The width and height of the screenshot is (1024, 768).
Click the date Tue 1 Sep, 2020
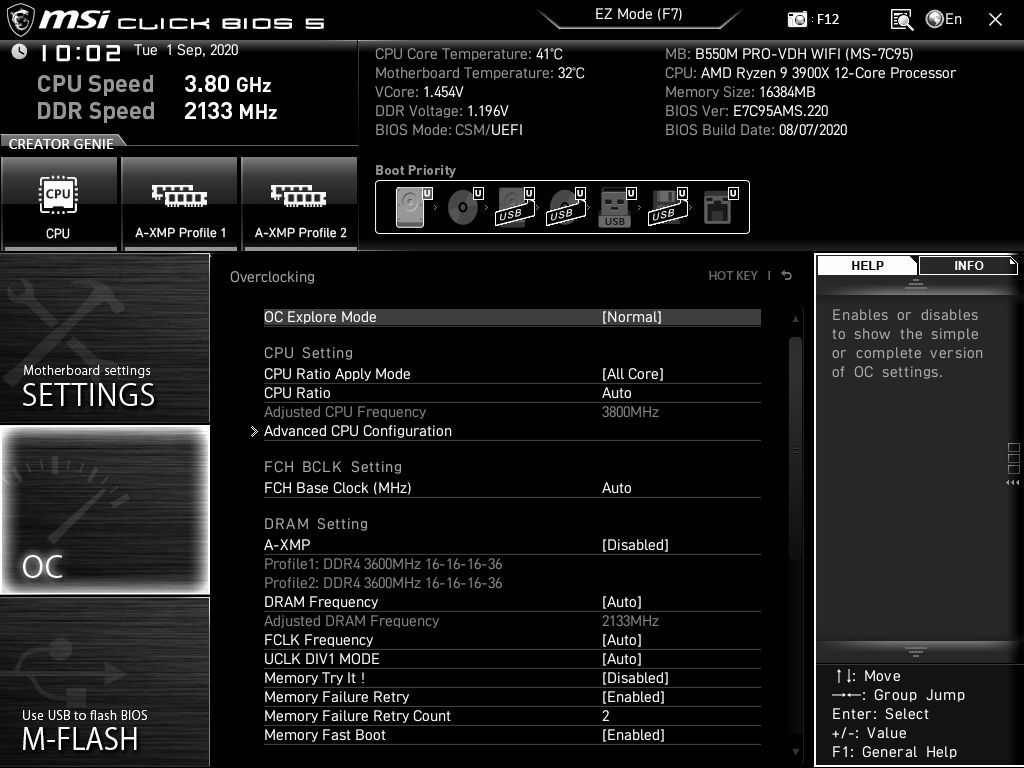click(186, 50)
